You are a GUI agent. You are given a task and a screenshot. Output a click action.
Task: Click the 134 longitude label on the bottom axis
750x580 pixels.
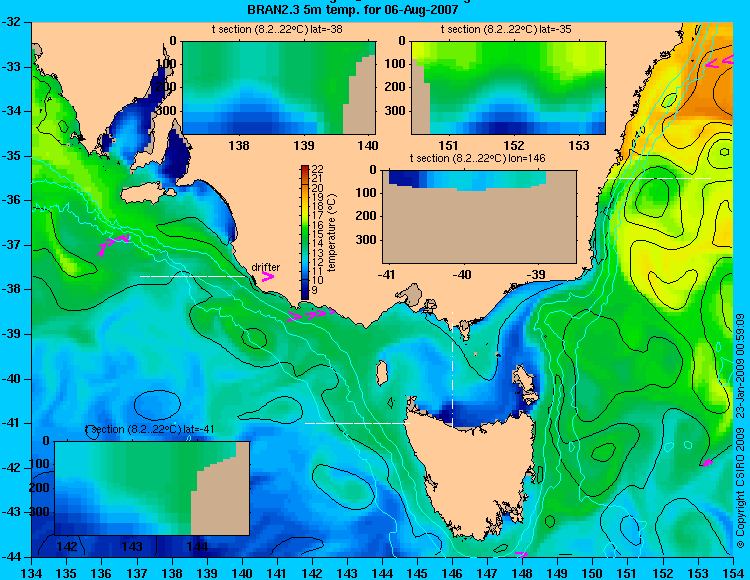pyautogui.click(x=32, y=573)
